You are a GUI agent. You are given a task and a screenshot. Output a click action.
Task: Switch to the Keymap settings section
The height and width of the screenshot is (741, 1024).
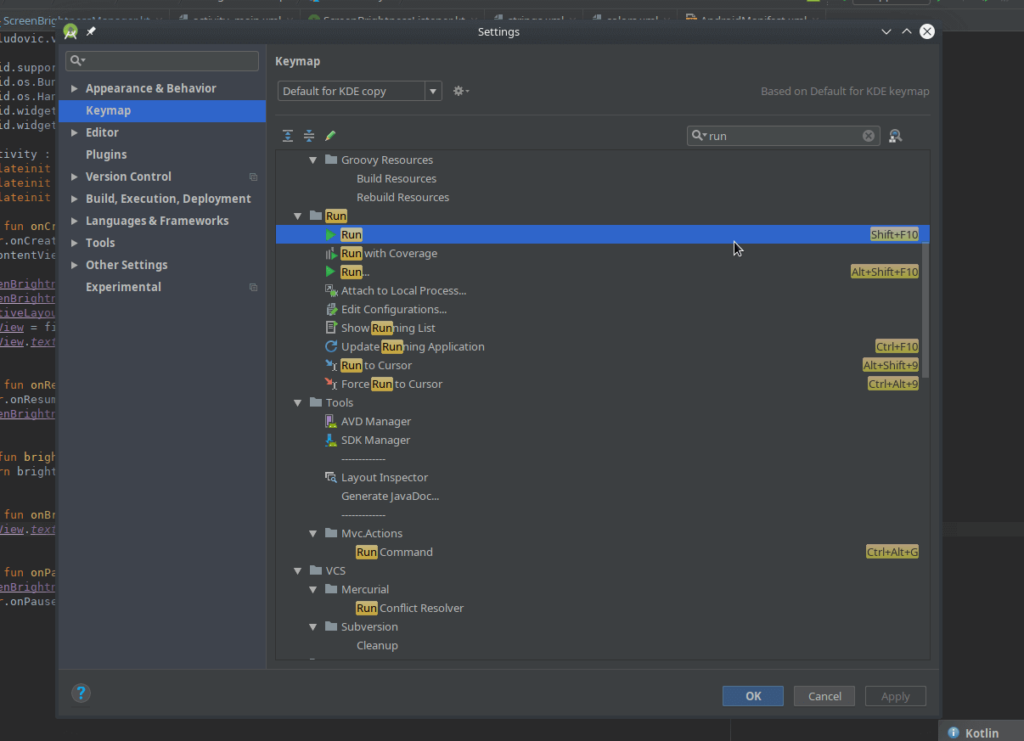pyautogui.click(x=110, y=110)
